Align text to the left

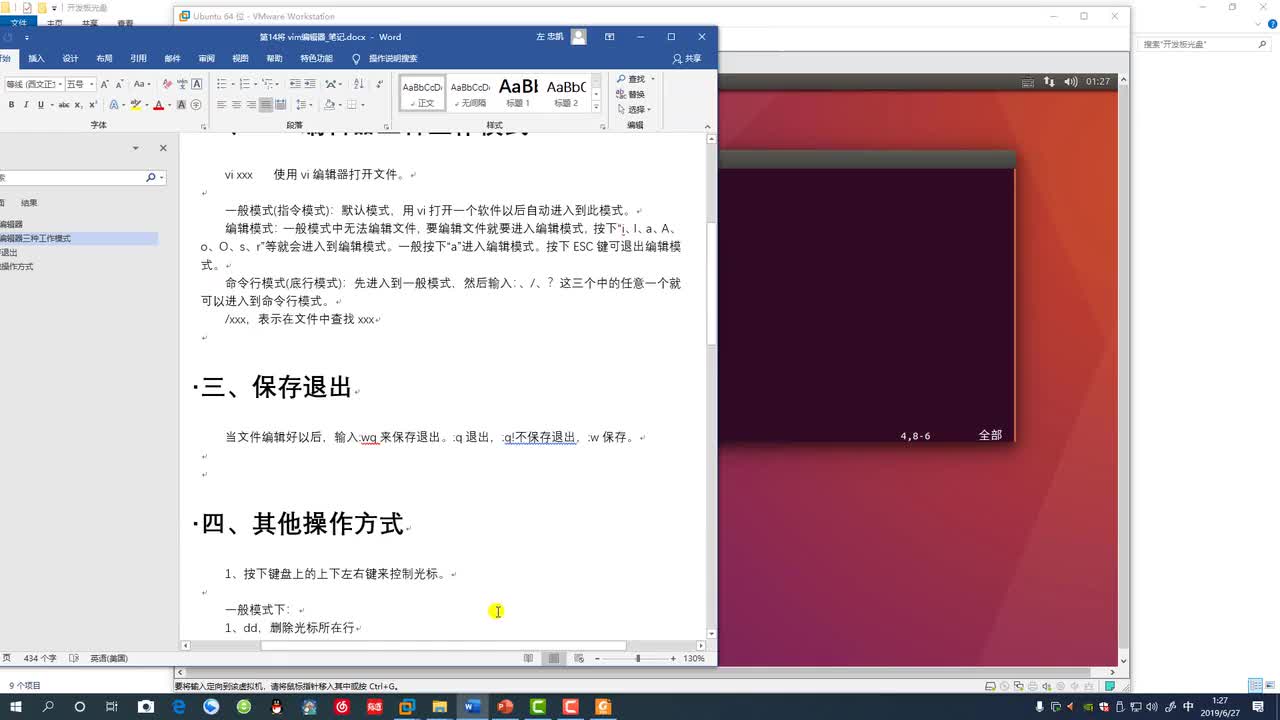(221, 105)
